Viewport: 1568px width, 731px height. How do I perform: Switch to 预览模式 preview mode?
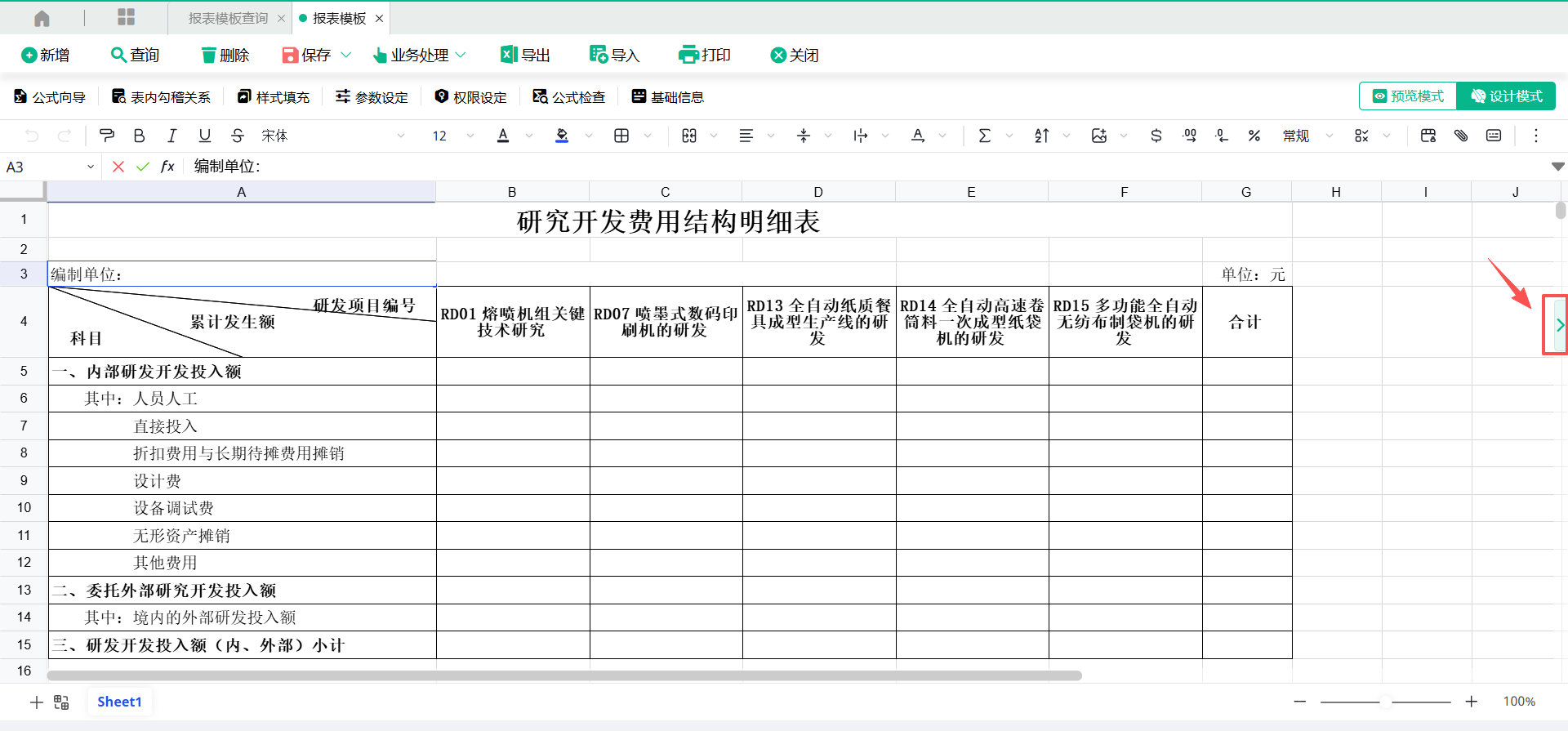pos(1408,96)
